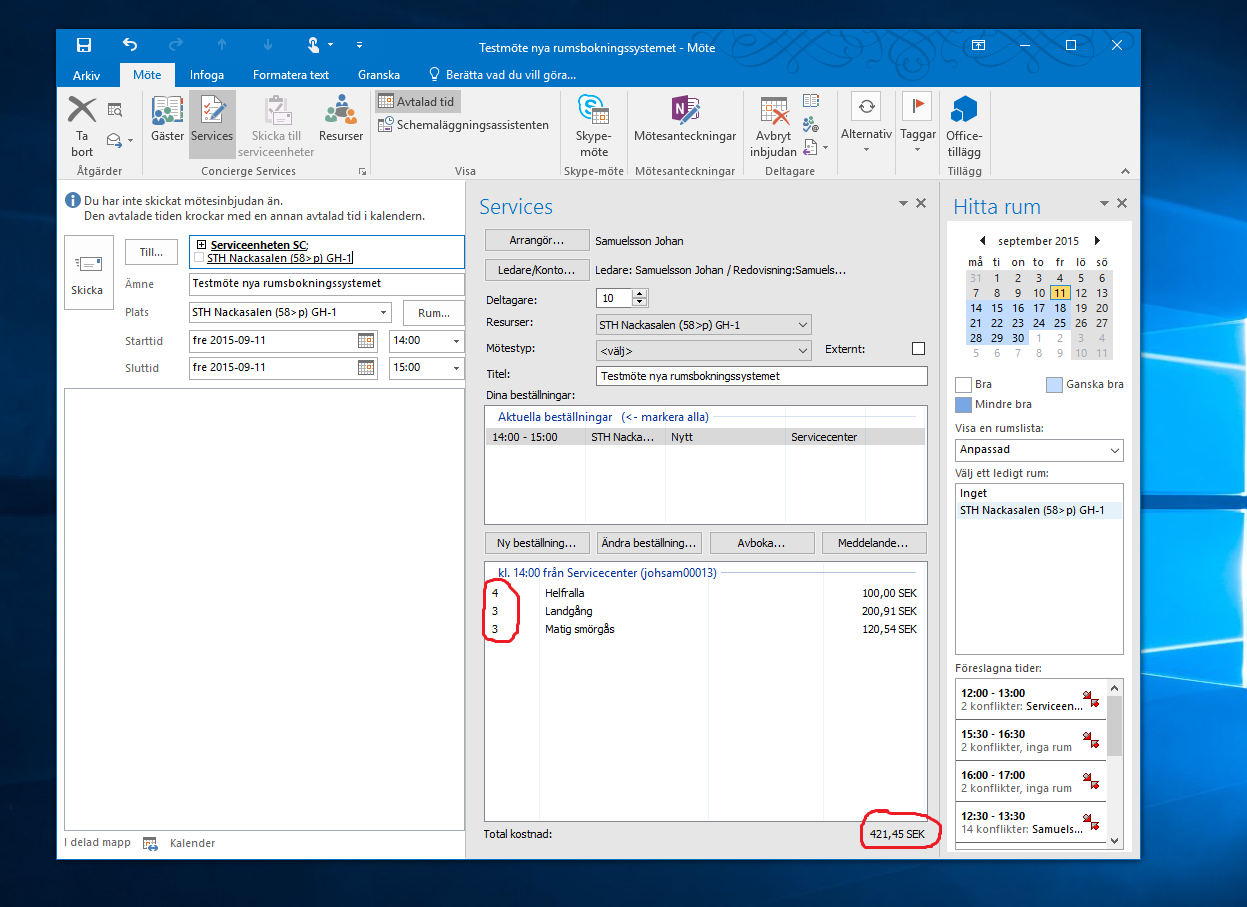Click the Avboka... button
This screenshot has height=907, width=1247.
pyautogui.click(x=761, y=543)
